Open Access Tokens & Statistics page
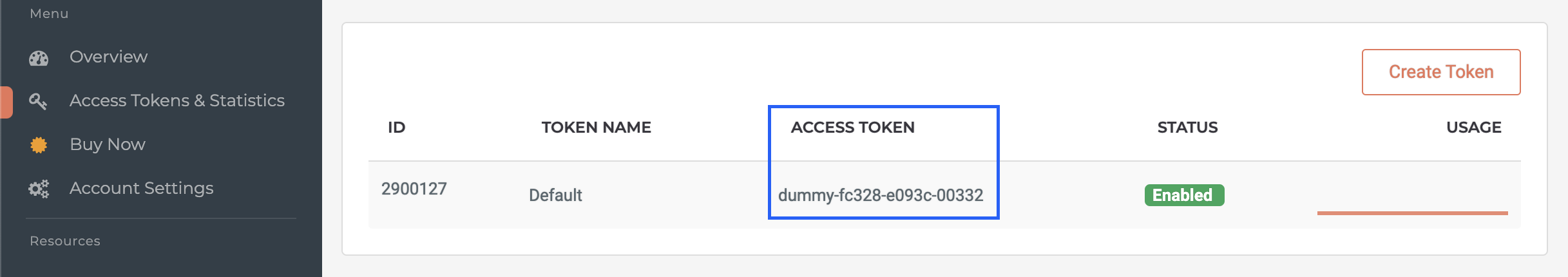Viewport: 1568px width, 277px height. [x=177, y=100]
